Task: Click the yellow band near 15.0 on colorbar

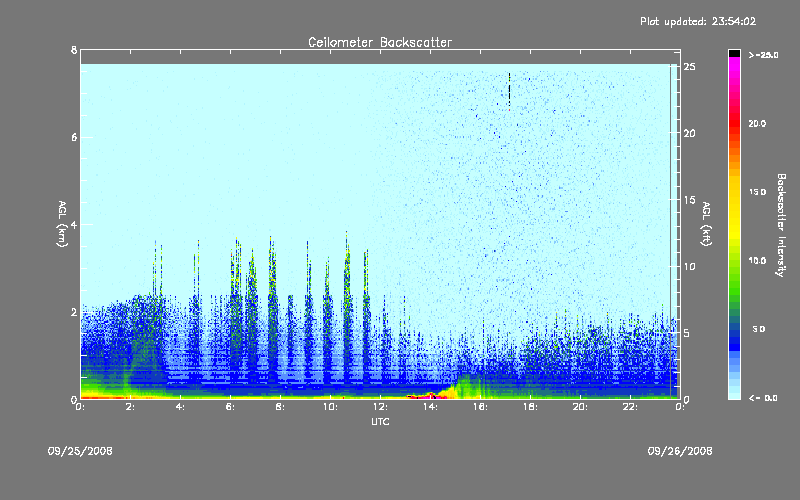Action: click(x=734, y=193)
